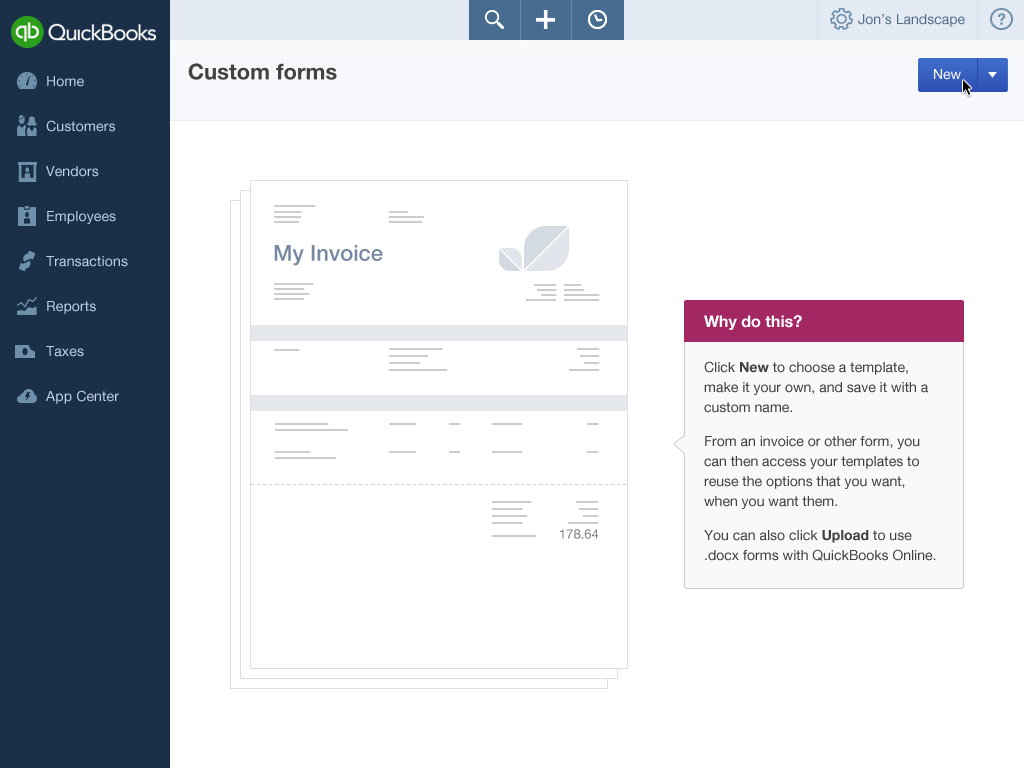Open recent transactions clock icon
Image resolution: width=1024 pixels, height=768 pixels.
(x=597, y=20)
